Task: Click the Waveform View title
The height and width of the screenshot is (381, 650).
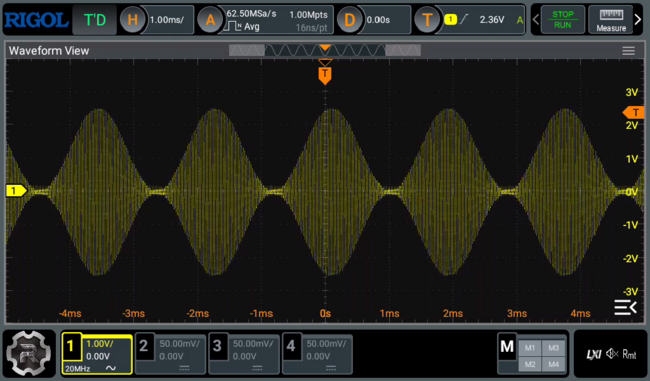Action: 49,51
